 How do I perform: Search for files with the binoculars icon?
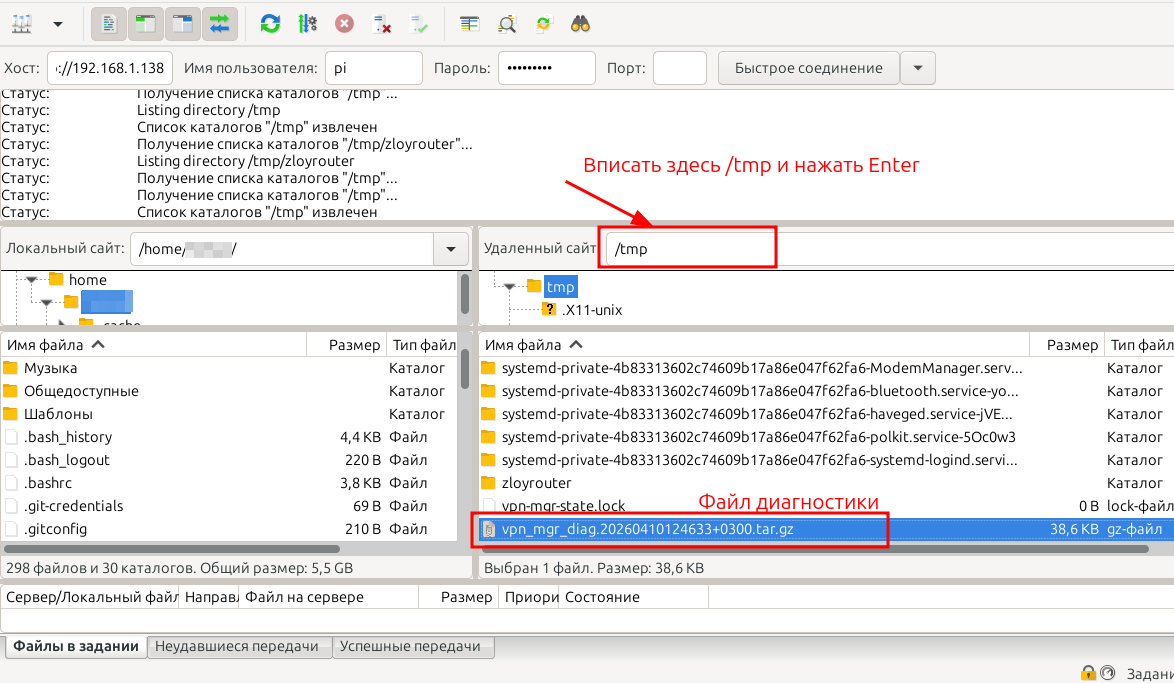(581, 23)
